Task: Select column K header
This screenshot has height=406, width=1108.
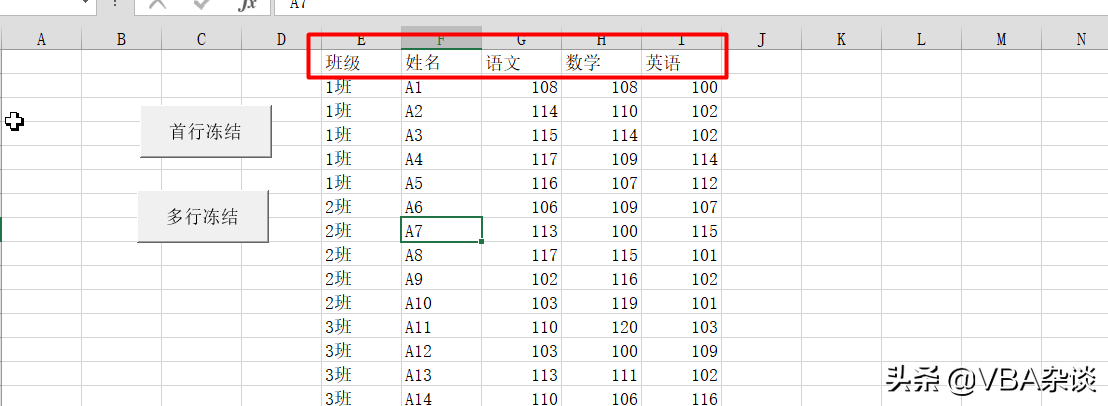Action: 841,40
